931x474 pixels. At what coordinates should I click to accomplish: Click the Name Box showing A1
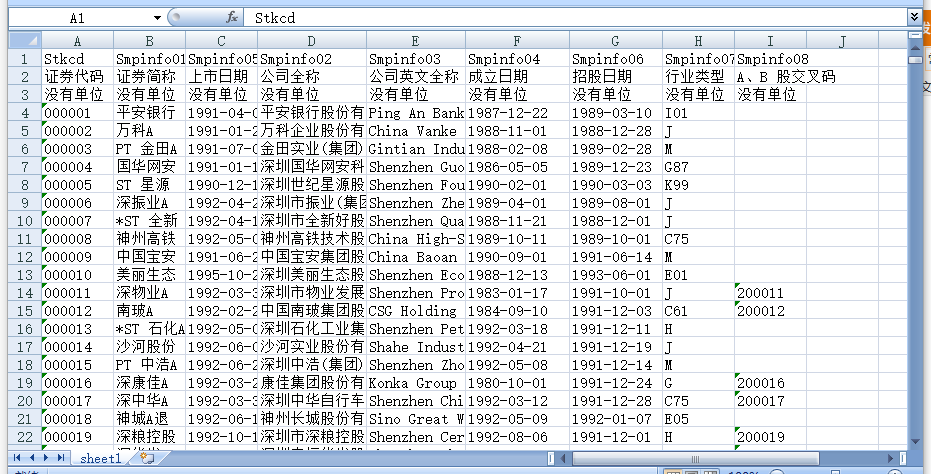click(77, 18)
